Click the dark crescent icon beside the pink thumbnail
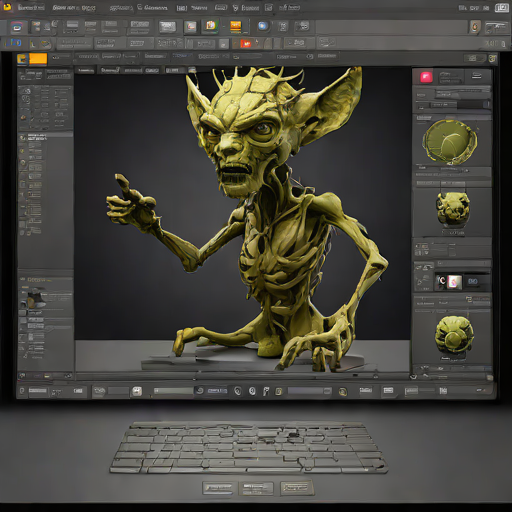This screenshot has height=512, width=512. point(441,281)
